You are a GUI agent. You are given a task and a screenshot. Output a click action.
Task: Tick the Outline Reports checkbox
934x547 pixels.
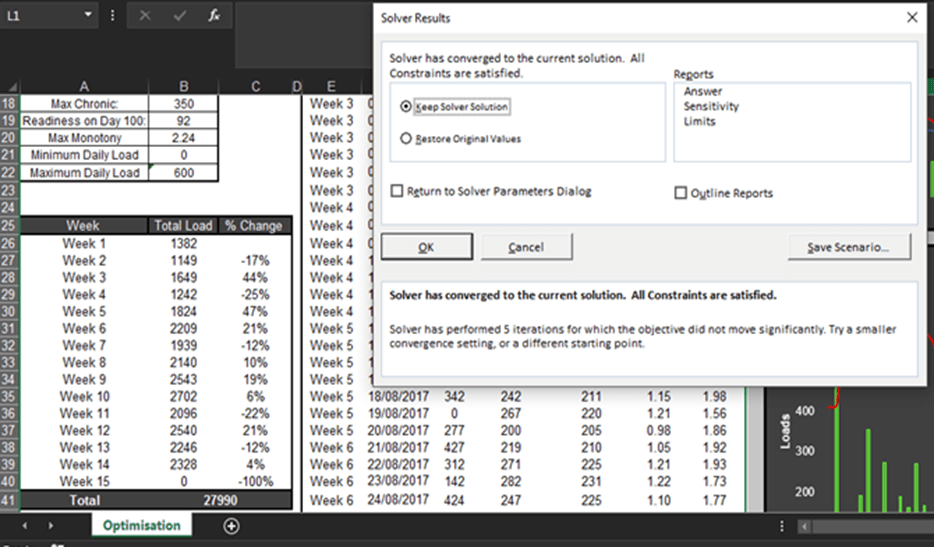point(681,193)
